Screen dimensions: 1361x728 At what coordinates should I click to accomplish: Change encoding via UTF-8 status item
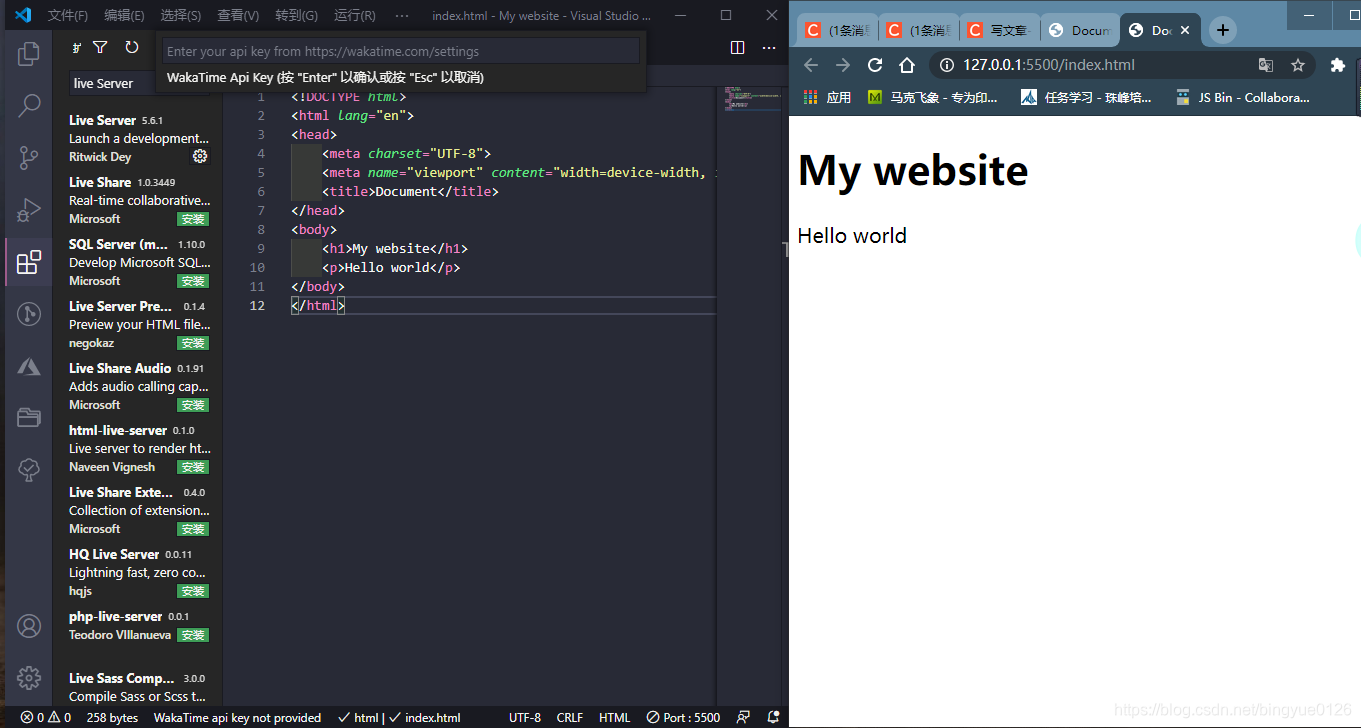tap(525, 717)
